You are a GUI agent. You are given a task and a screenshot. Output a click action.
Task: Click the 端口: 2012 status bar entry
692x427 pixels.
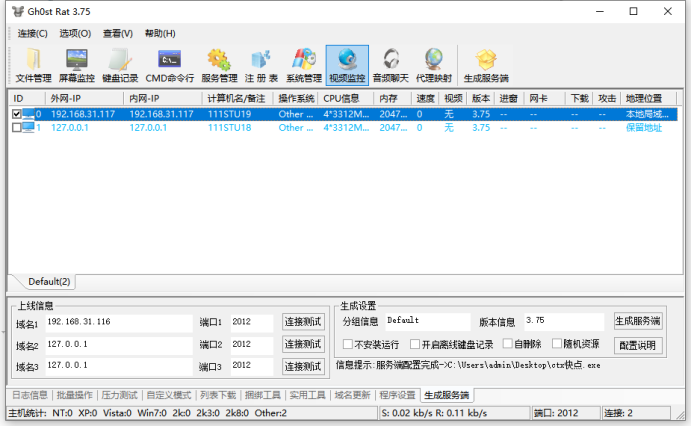[565, 413]
